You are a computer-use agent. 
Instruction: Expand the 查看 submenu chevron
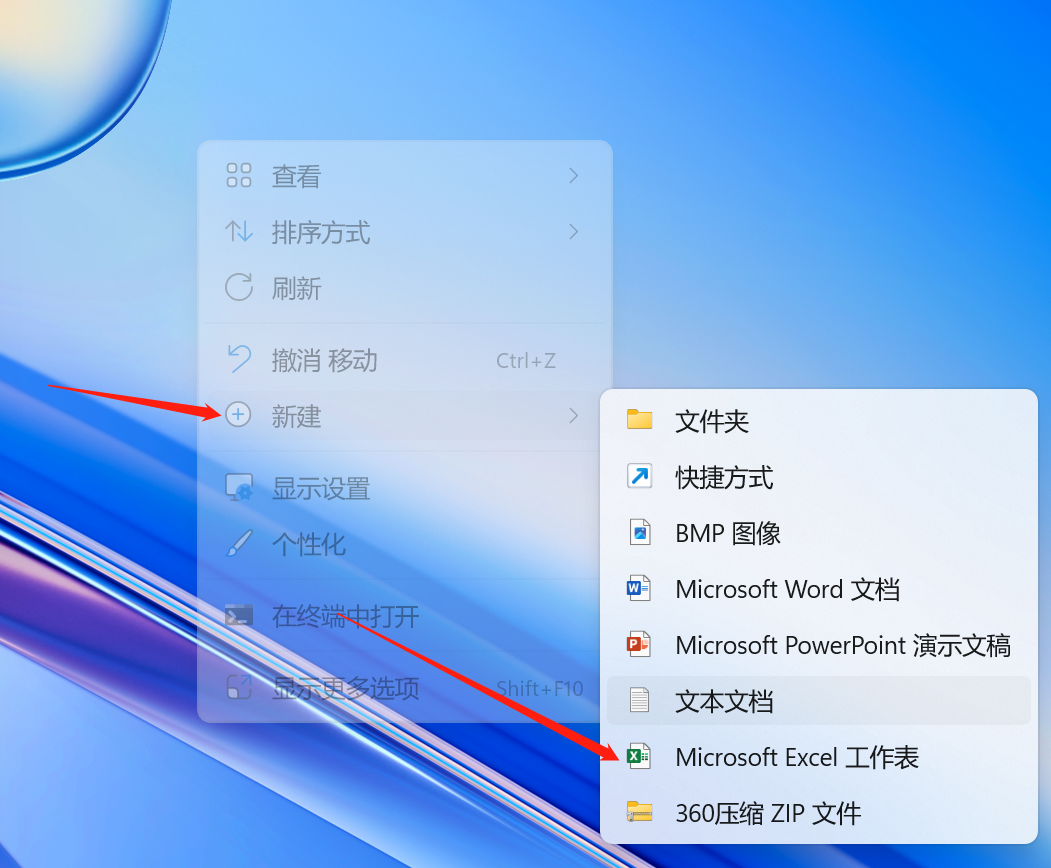(x=573, y=176)
